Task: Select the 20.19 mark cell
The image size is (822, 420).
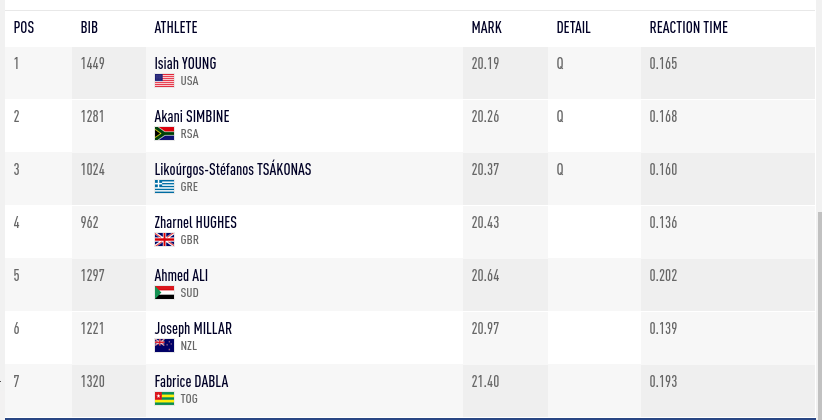Action: 505,73
